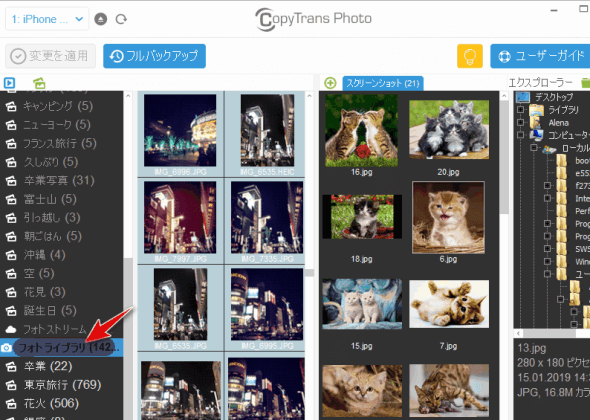Click the green plus add-folder icon
Screen dimensions: 590x420
click(x=330, y=83)
